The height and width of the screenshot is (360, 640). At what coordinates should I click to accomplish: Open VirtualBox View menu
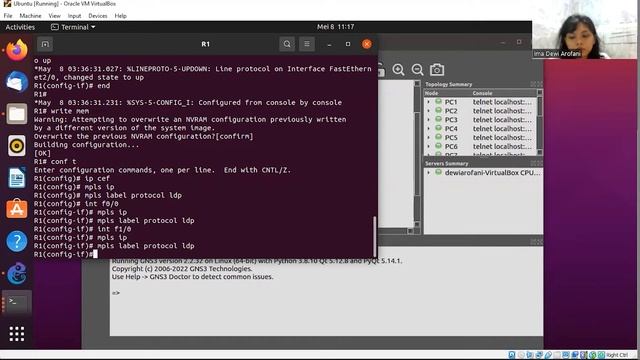pos(54,16)
